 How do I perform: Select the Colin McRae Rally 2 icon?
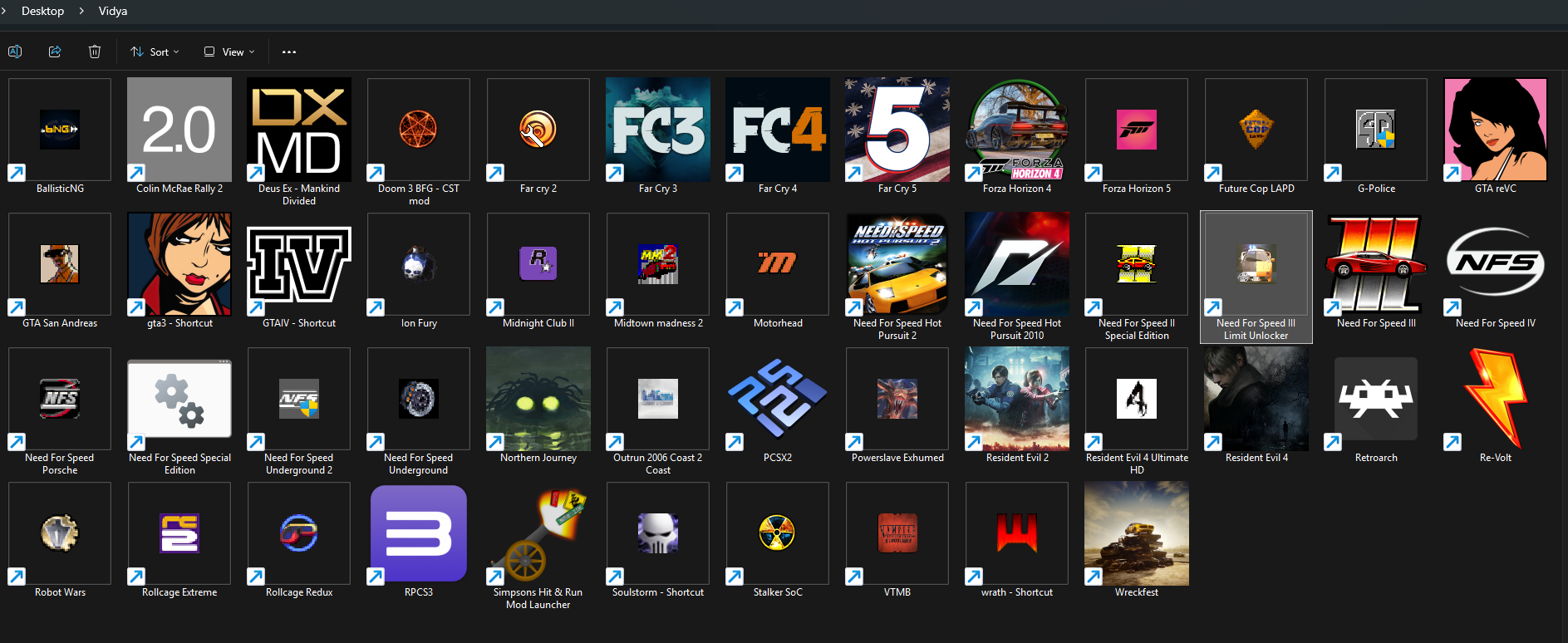[x=179, y=130]
